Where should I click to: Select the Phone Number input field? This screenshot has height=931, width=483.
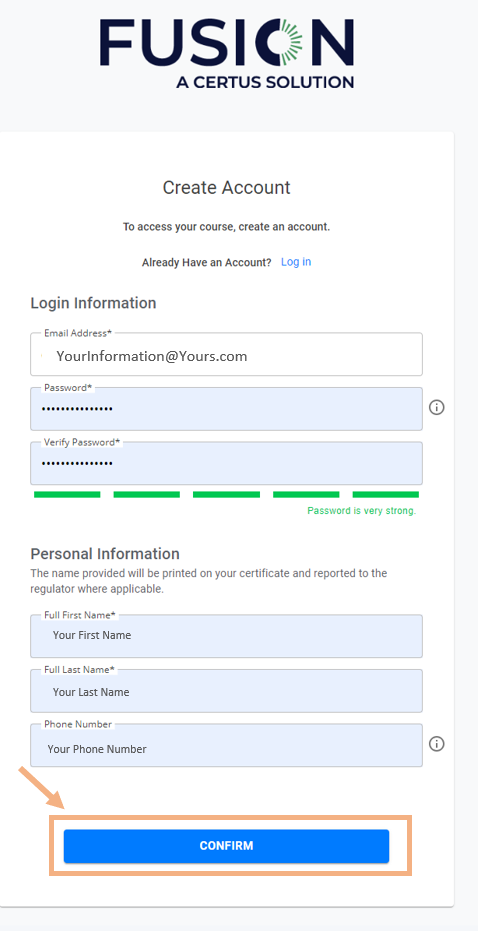[x=226, y=745]
